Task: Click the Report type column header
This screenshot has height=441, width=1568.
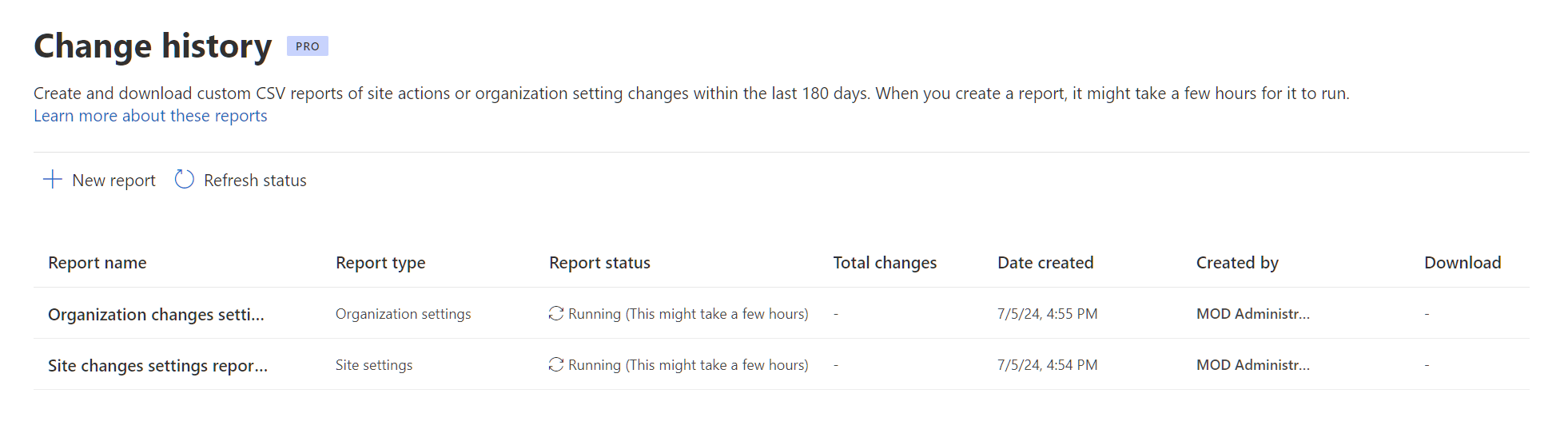Action: (x=380, y=263)
